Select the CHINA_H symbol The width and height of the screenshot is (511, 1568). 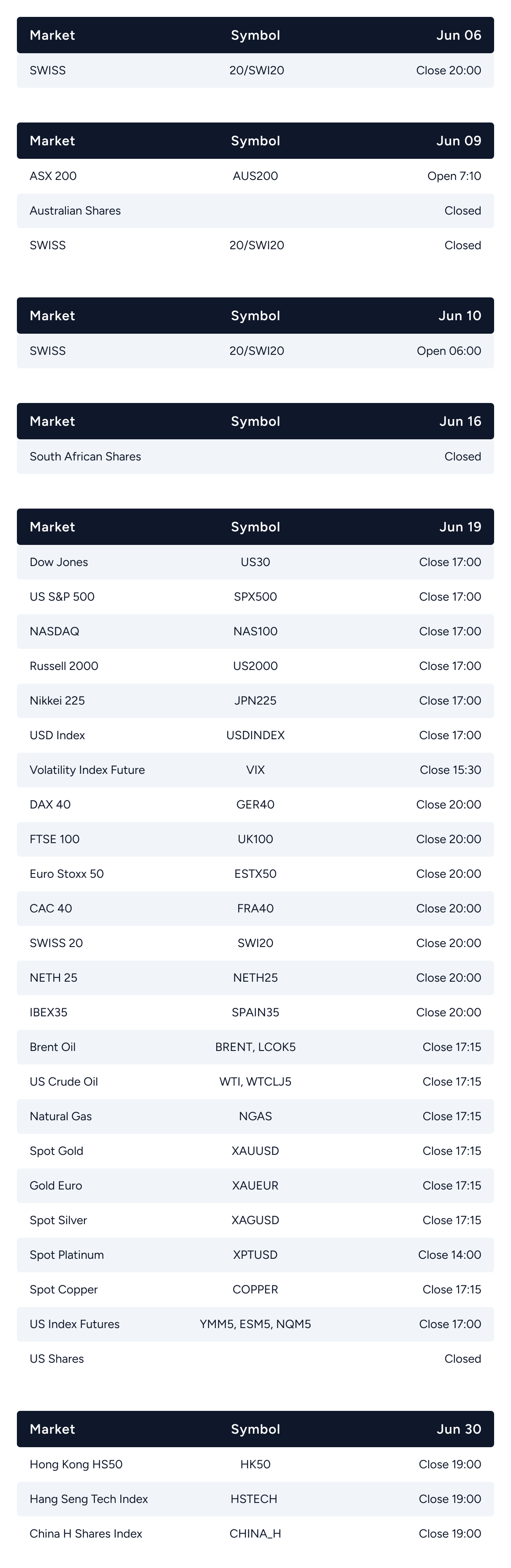point(255,1534)
